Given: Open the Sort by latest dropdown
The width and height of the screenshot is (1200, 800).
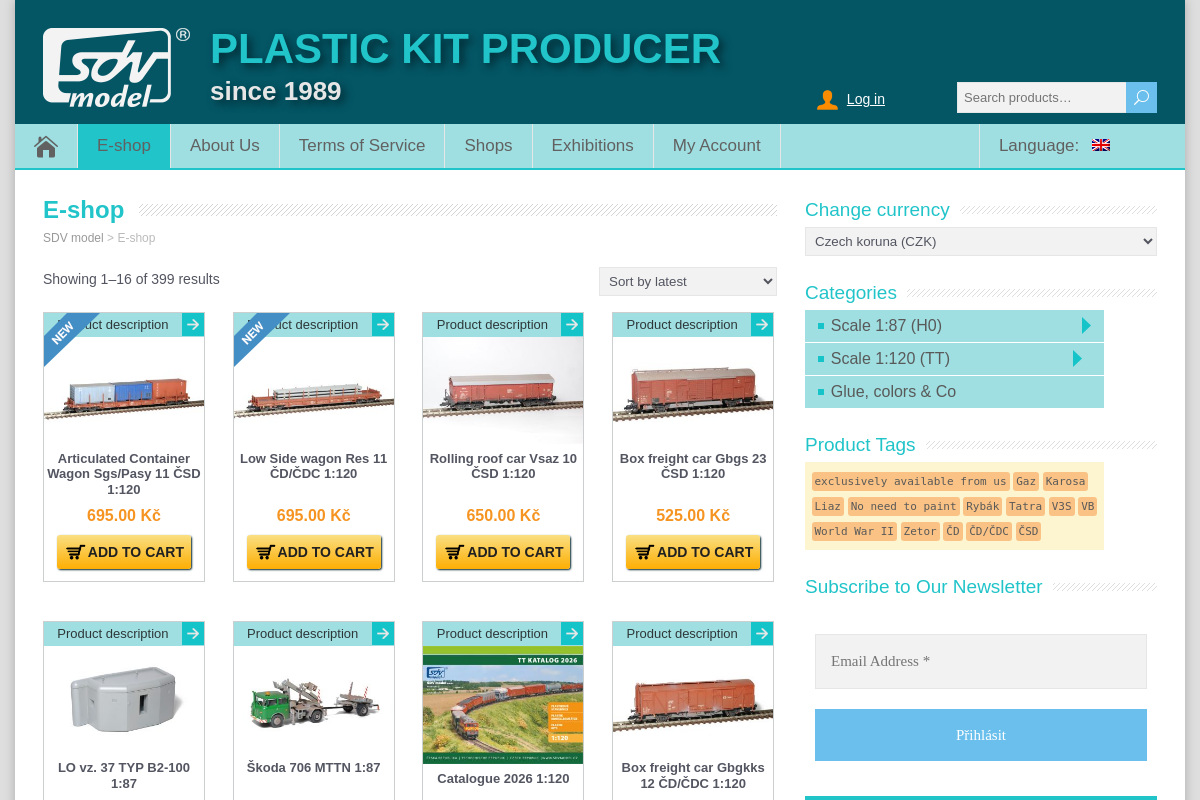Looking at the screenshot, I should pos(688,281).
